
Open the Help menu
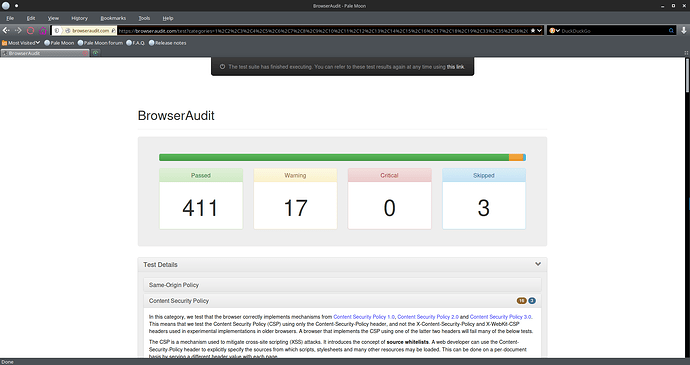168,18
